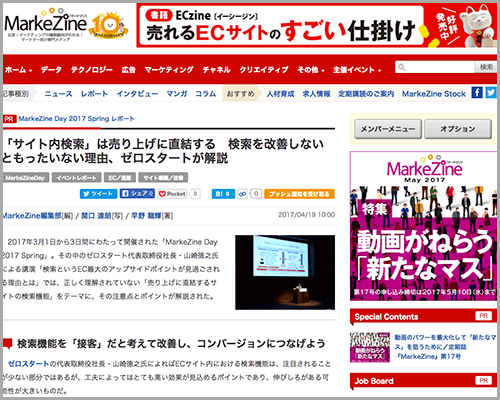This screenshot has height=400, width=500.
Task: Filter articles by インタビュー
Action: [137, 94]
